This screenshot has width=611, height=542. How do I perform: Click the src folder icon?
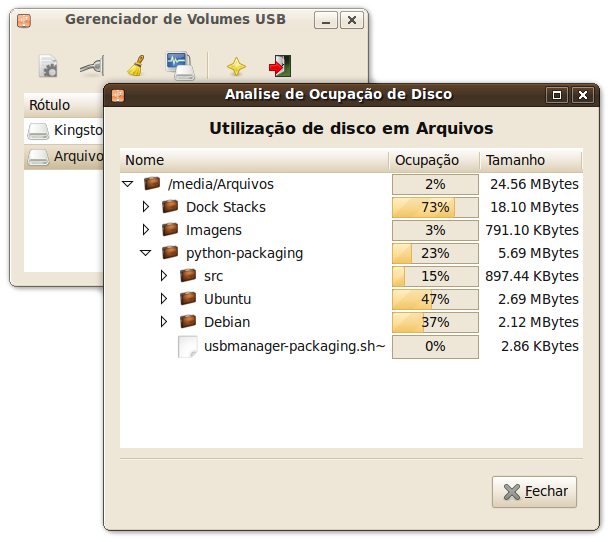(188, 275)
